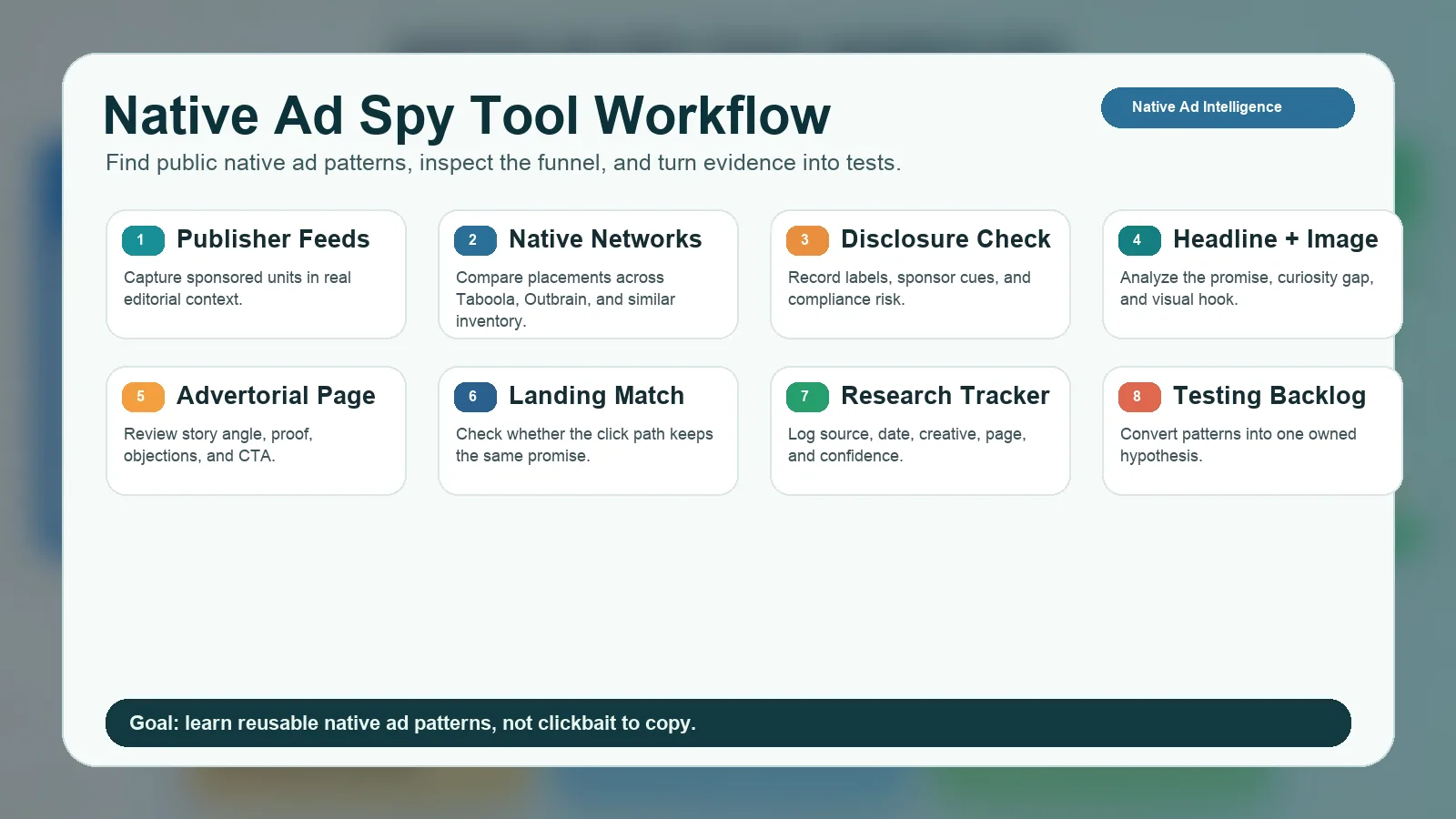The height and width of the screenshot is (819, 1456).
Task: Select the numbered badge 2 on Native Networks
Action: click(x=473, y=240)
